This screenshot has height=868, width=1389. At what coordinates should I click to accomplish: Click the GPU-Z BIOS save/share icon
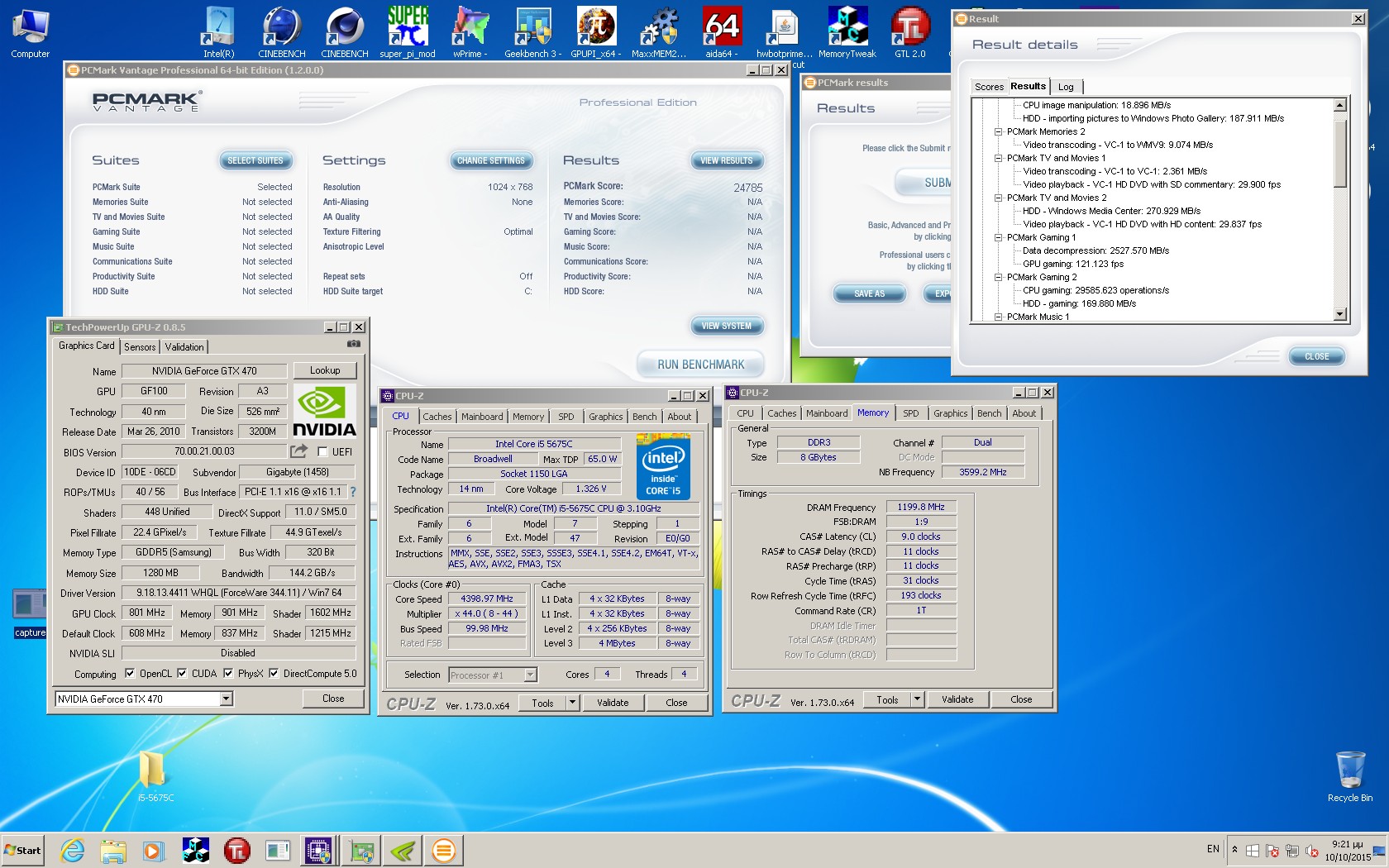[x=298, y=451]
